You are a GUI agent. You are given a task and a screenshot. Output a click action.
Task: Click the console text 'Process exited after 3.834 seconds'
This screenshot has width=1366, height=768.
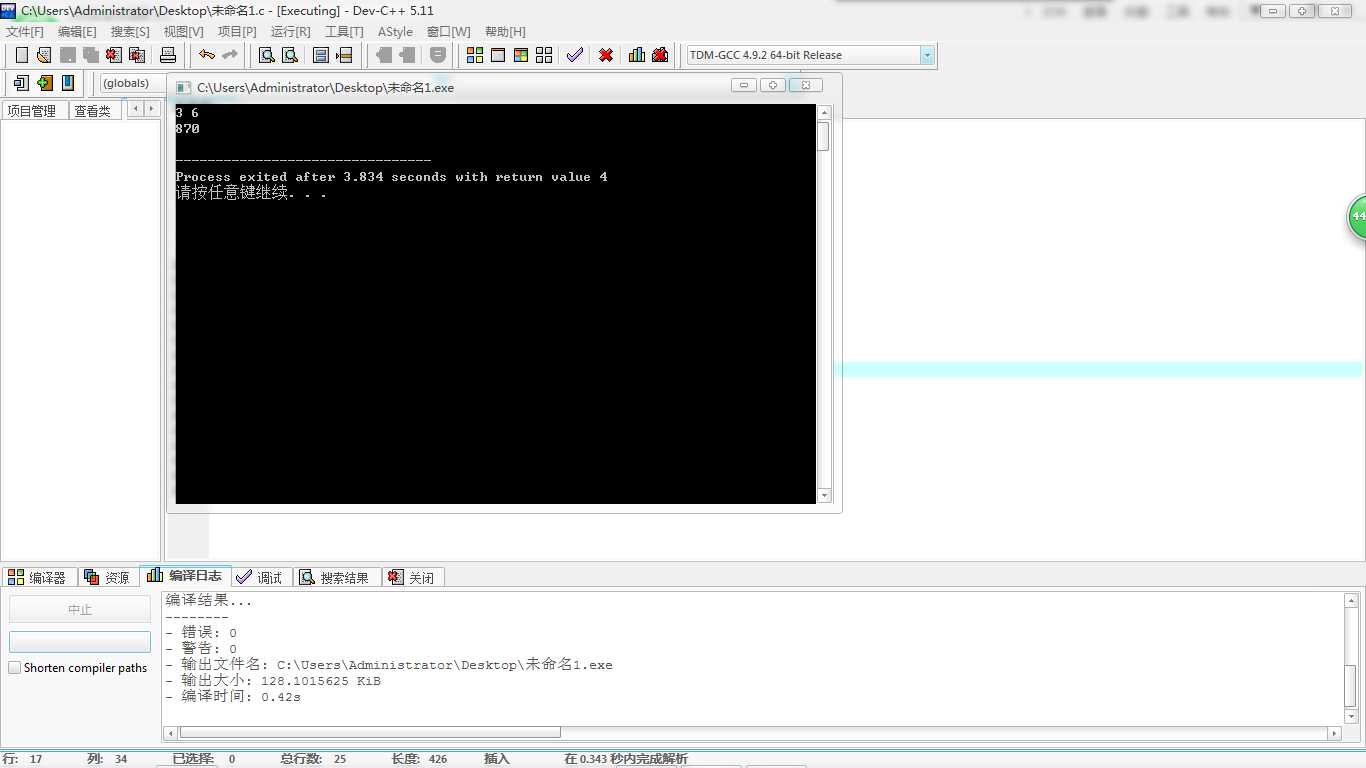(311, 177)
